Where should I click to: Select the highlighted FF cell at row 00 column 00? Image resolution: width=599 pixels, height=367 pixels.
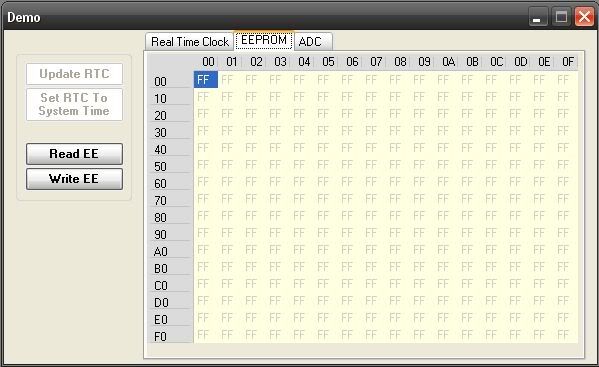[x=206, y=79]
